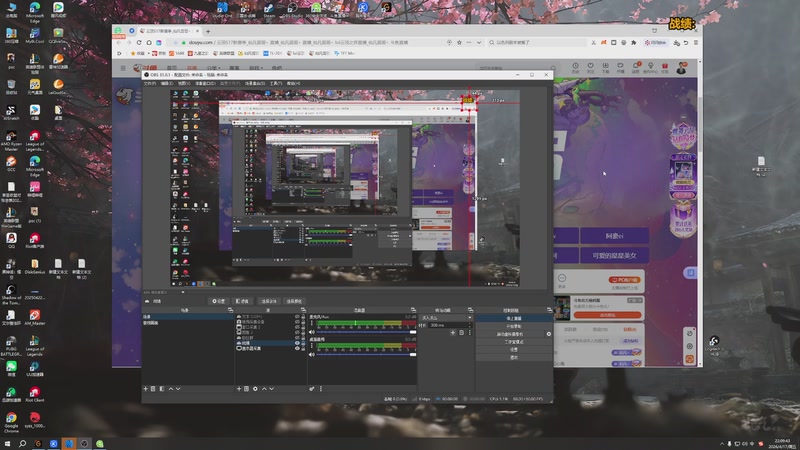Reload the douyu.com page in browser
This screenshot has width=800, height=450.
pyautogui.click(x=139, y=42)
